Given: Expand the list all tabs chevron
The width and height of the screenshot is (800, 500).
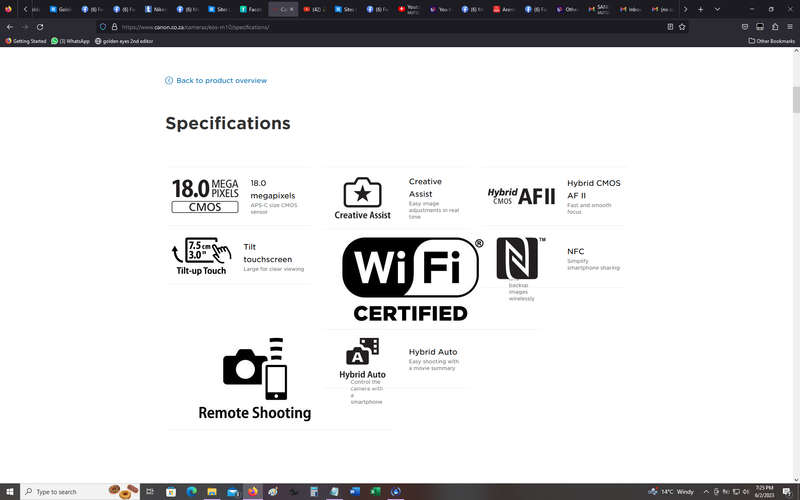Looking at the screenshot, I should point(717,9).
